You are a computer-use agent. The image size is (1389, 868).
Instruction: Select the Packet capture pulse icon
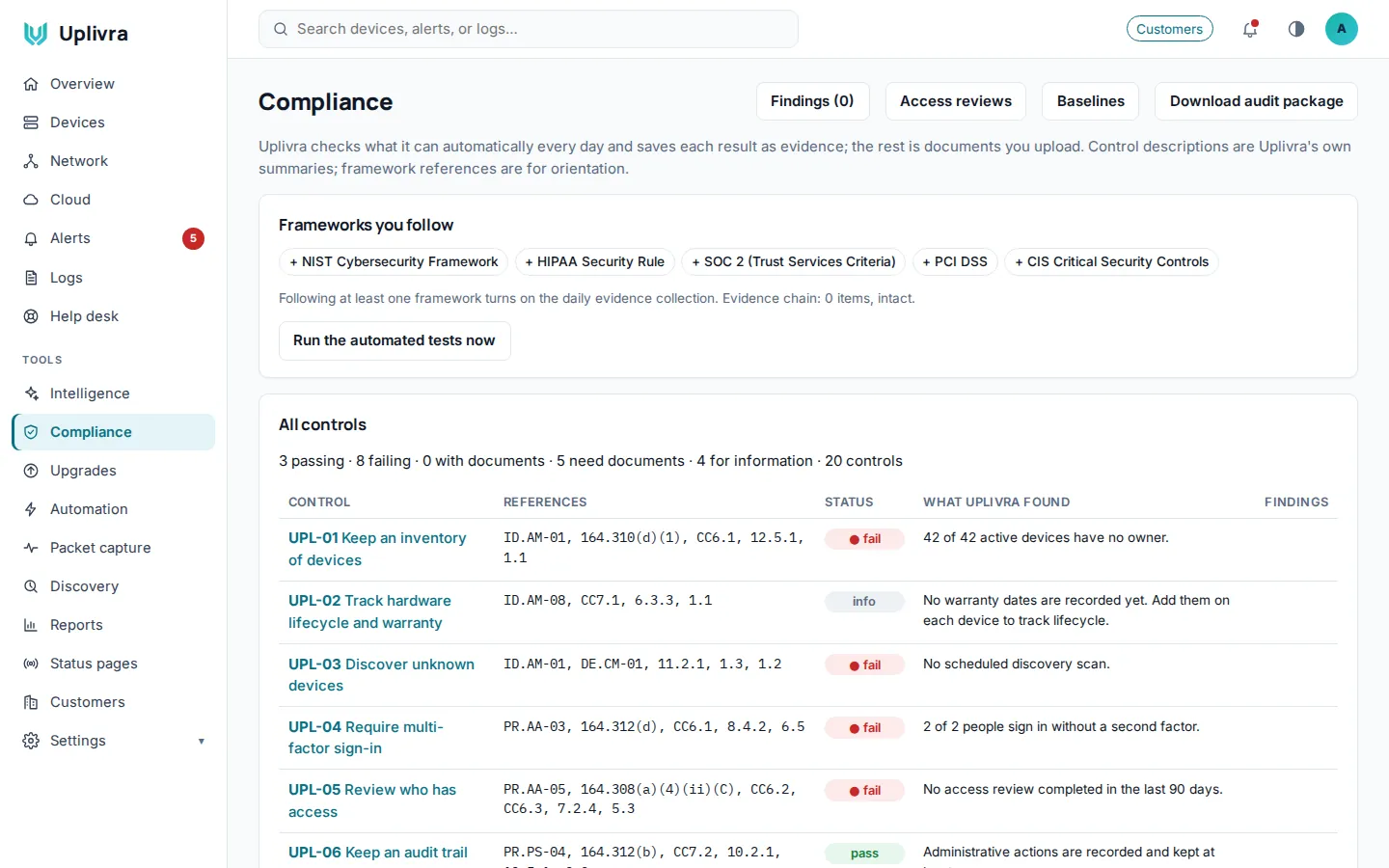[31, 548]
